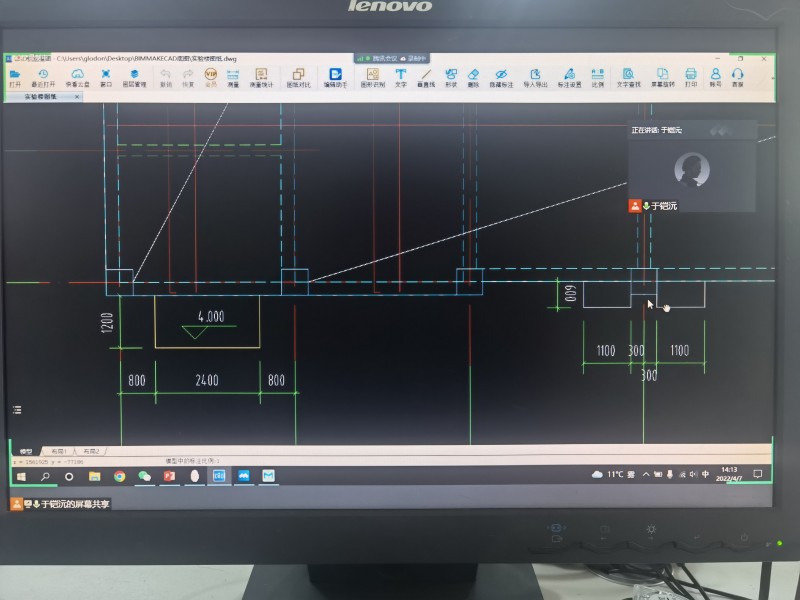Select the 删除 eraser tool
The width and height of the screenshot is (800, 600).
pos(474,77)
